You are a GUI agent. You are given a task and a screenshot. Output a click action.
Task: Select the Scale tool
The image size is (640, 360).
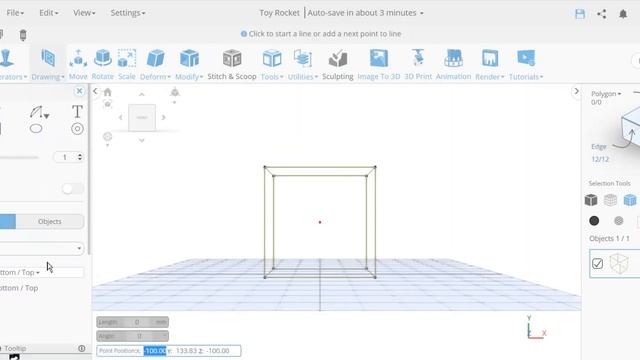[127, 64]
